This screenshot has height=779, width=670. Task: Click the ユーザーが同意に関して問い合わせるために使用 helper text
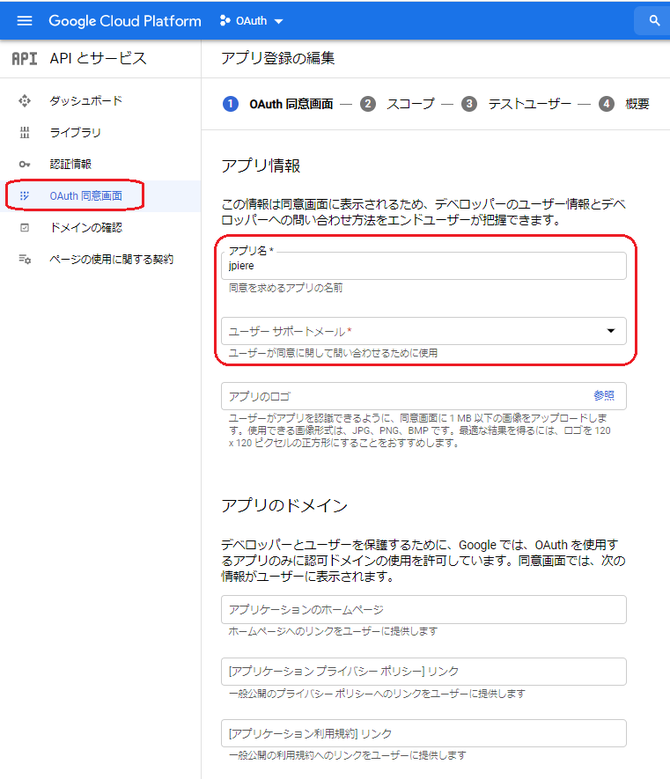tap(333, 353)
